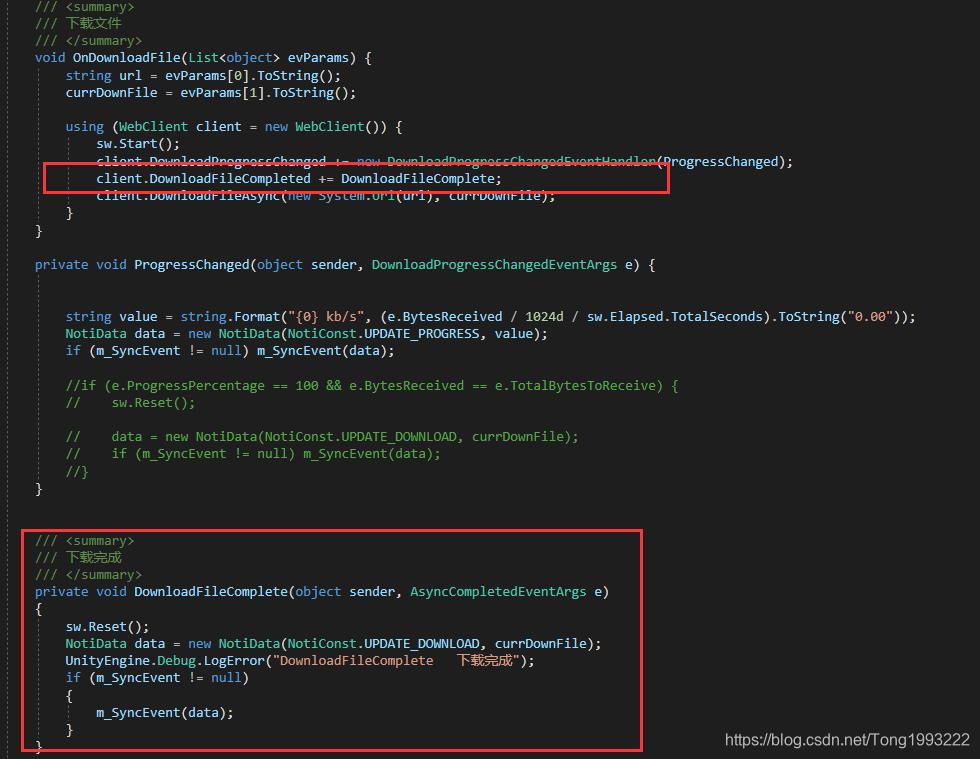Click commented 'NotiConst.UPDATE_DOWNLOAD' data line
Screen dimensions: 980x759
tap(322, 436)
